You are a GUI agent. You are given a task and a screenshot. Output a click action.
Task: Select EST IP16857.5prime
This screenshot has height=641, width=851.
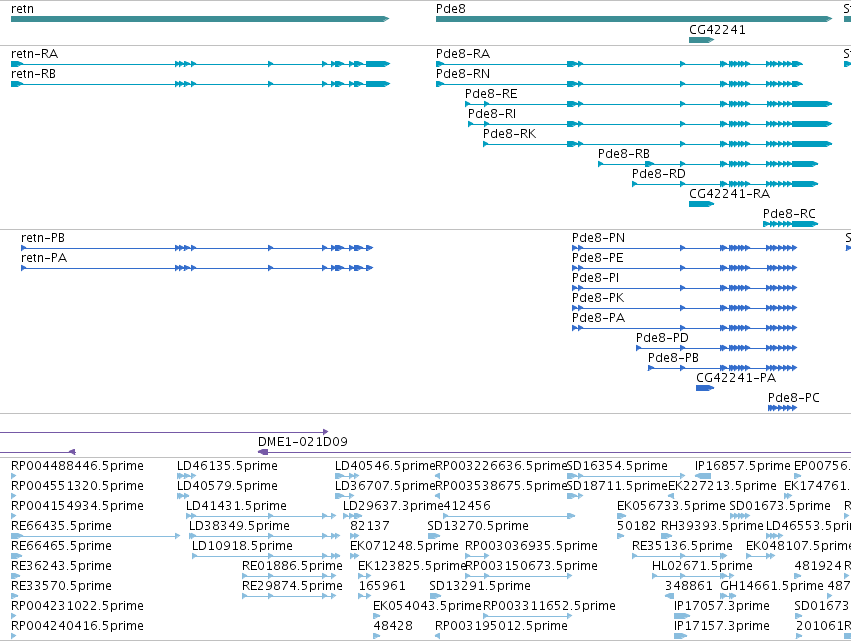coord(743,466)
